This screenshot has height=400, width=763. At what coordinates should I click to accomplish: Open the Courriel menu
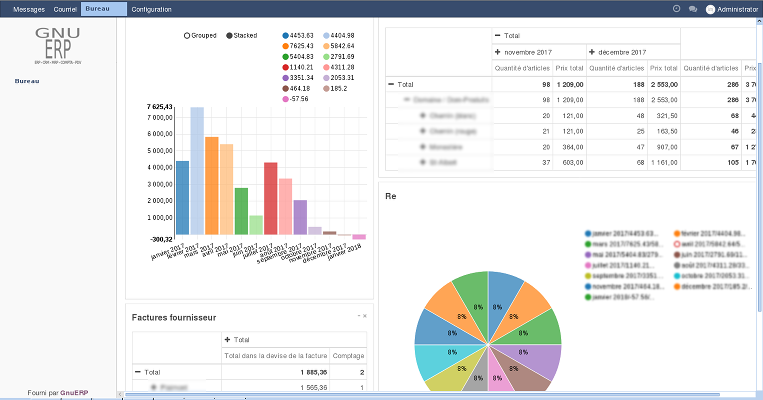tap(65, 9)
